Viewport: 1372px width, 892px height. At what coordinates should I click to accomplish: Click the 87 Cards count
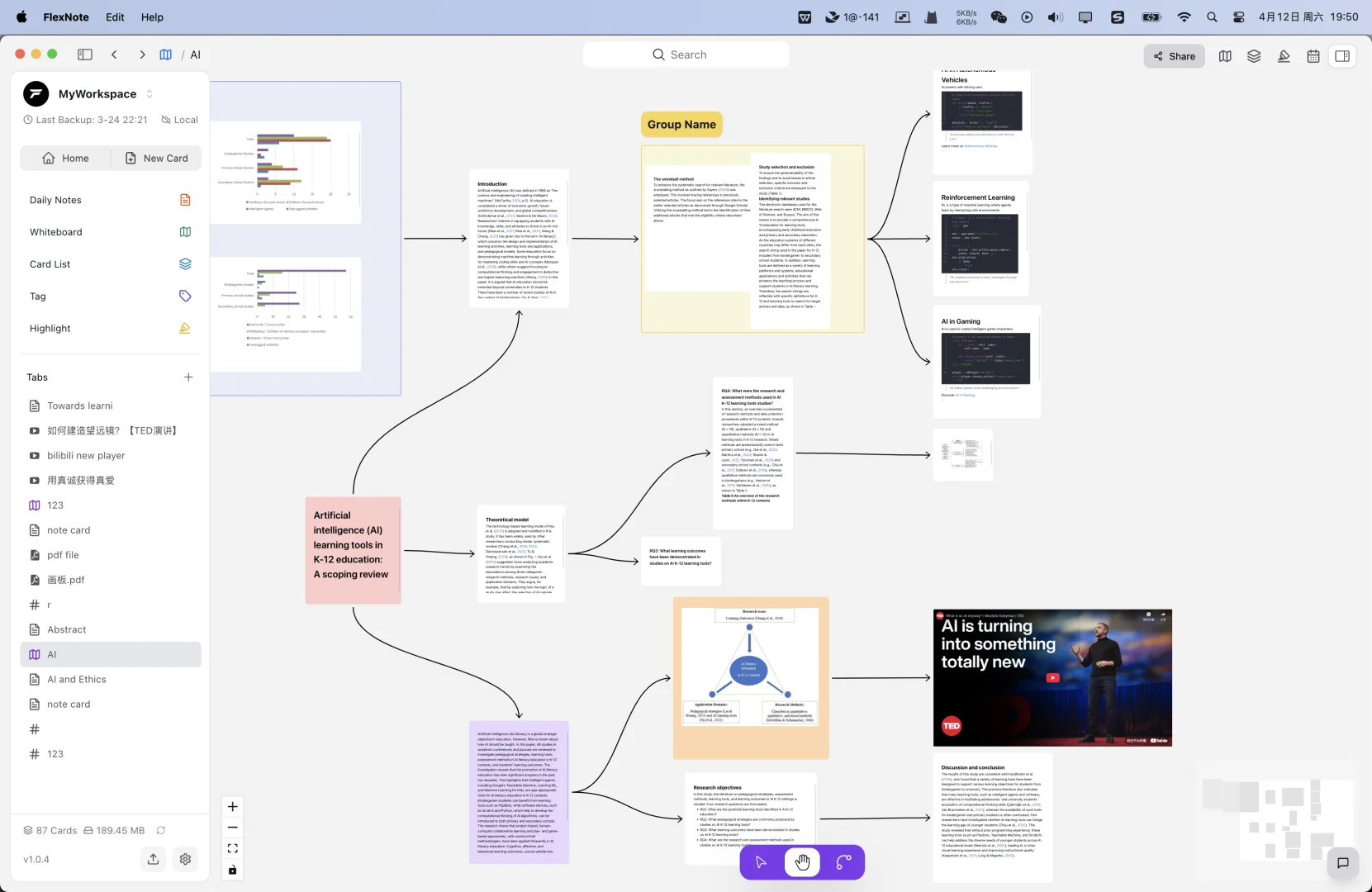(x=50, y=831)
